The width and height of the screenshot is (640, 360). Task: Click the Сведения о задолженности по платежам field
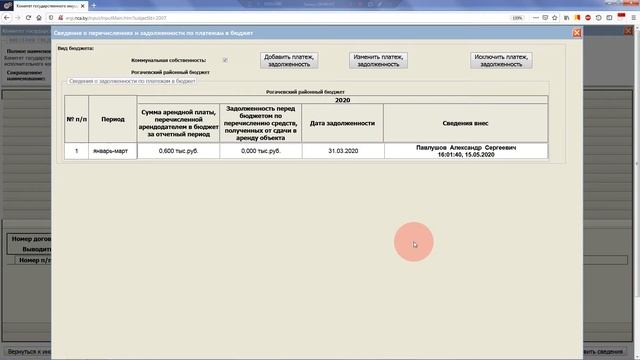click(132, 81)
